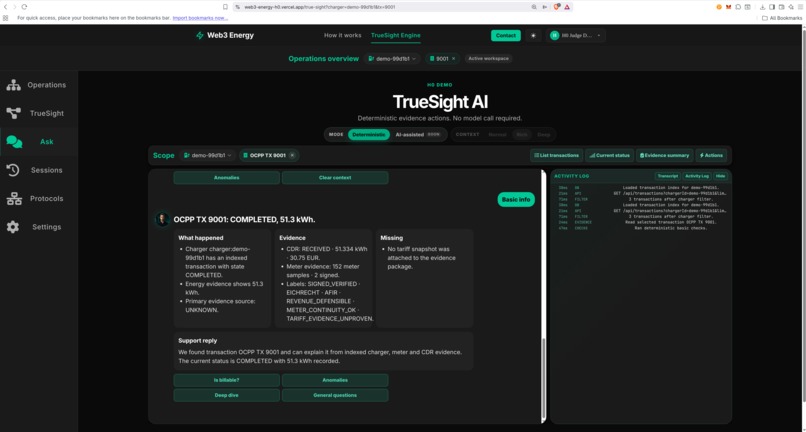Go back in browser history
The height and width of the screenshot is (432, 806).
tap(6, 7)
